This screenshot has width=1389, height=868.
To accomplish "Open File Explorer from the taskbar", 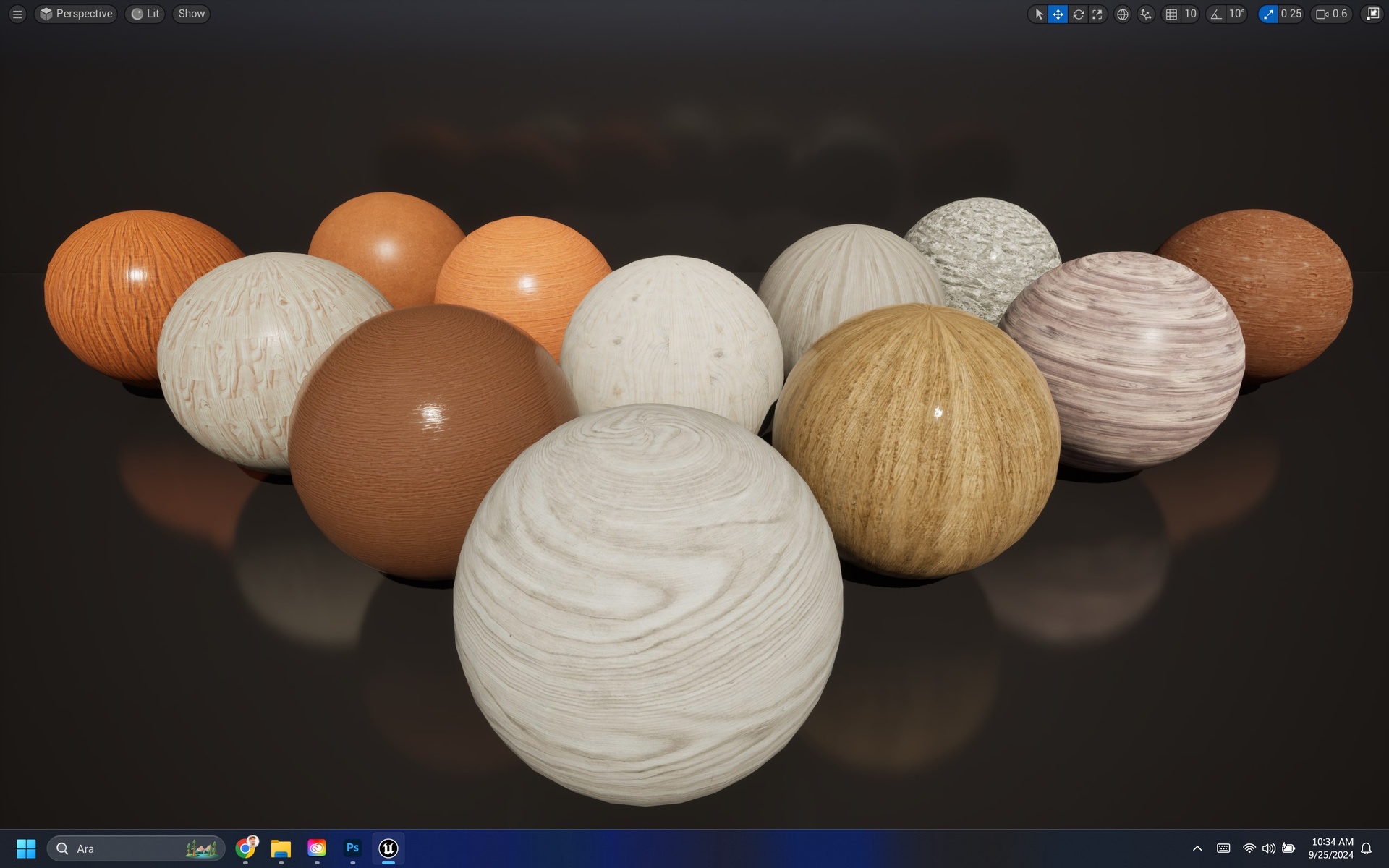I will click(x=281, y=848).
